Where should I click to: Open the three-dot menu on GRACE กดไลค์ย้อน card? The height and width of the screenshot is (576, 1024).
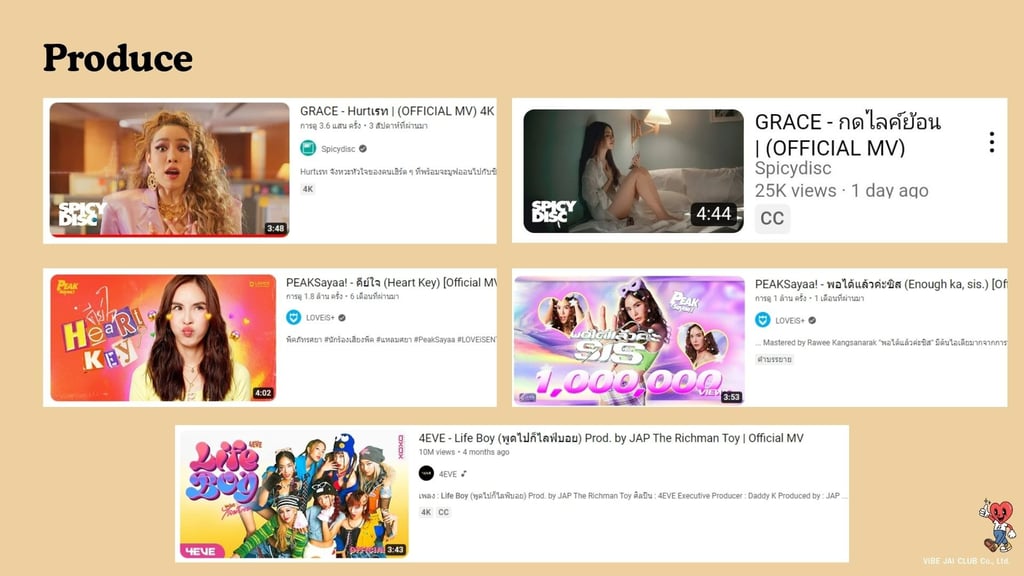click(991, 142)
